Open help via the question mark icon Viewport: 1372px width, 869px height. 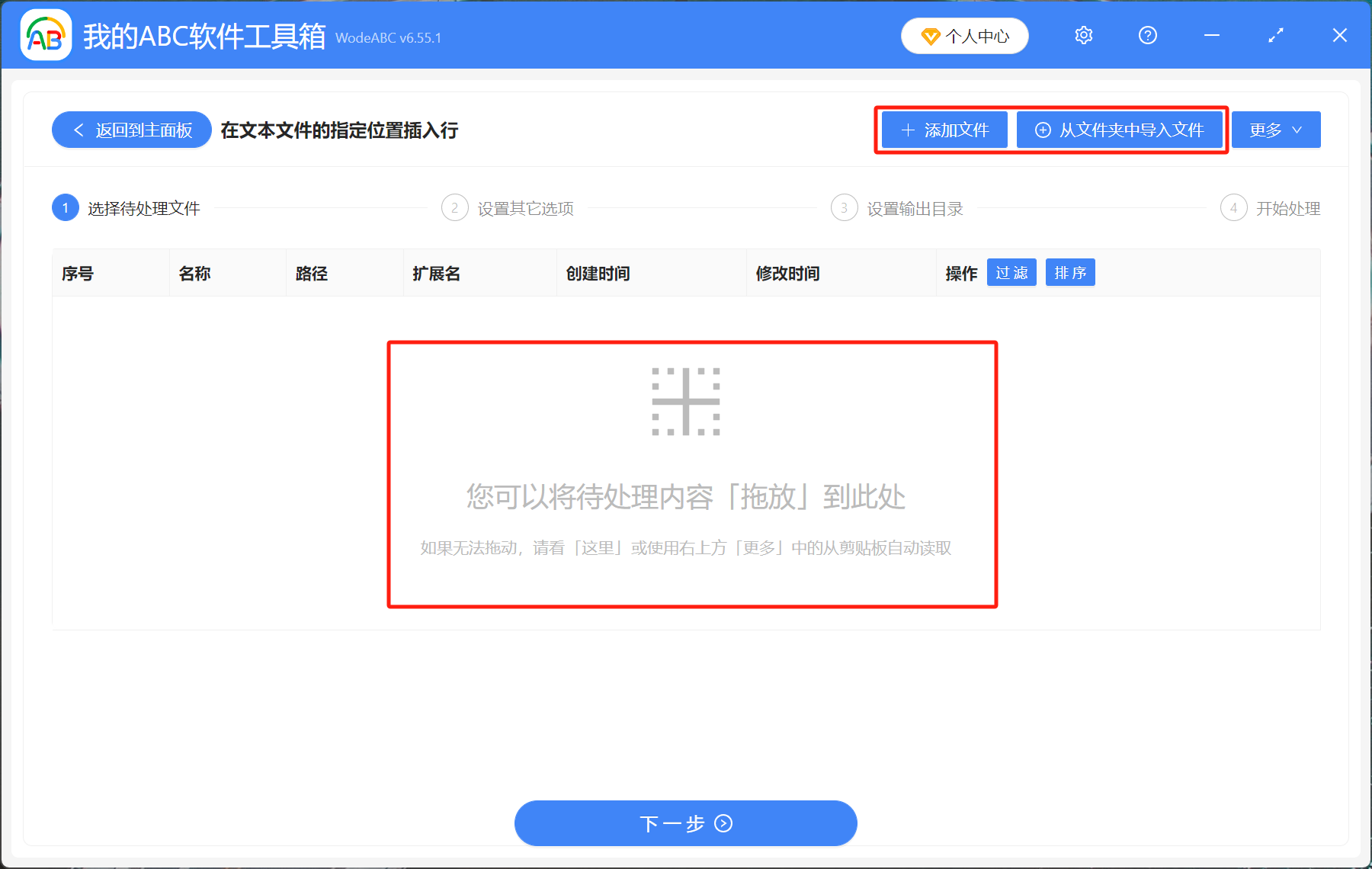tap(1147, 35)
